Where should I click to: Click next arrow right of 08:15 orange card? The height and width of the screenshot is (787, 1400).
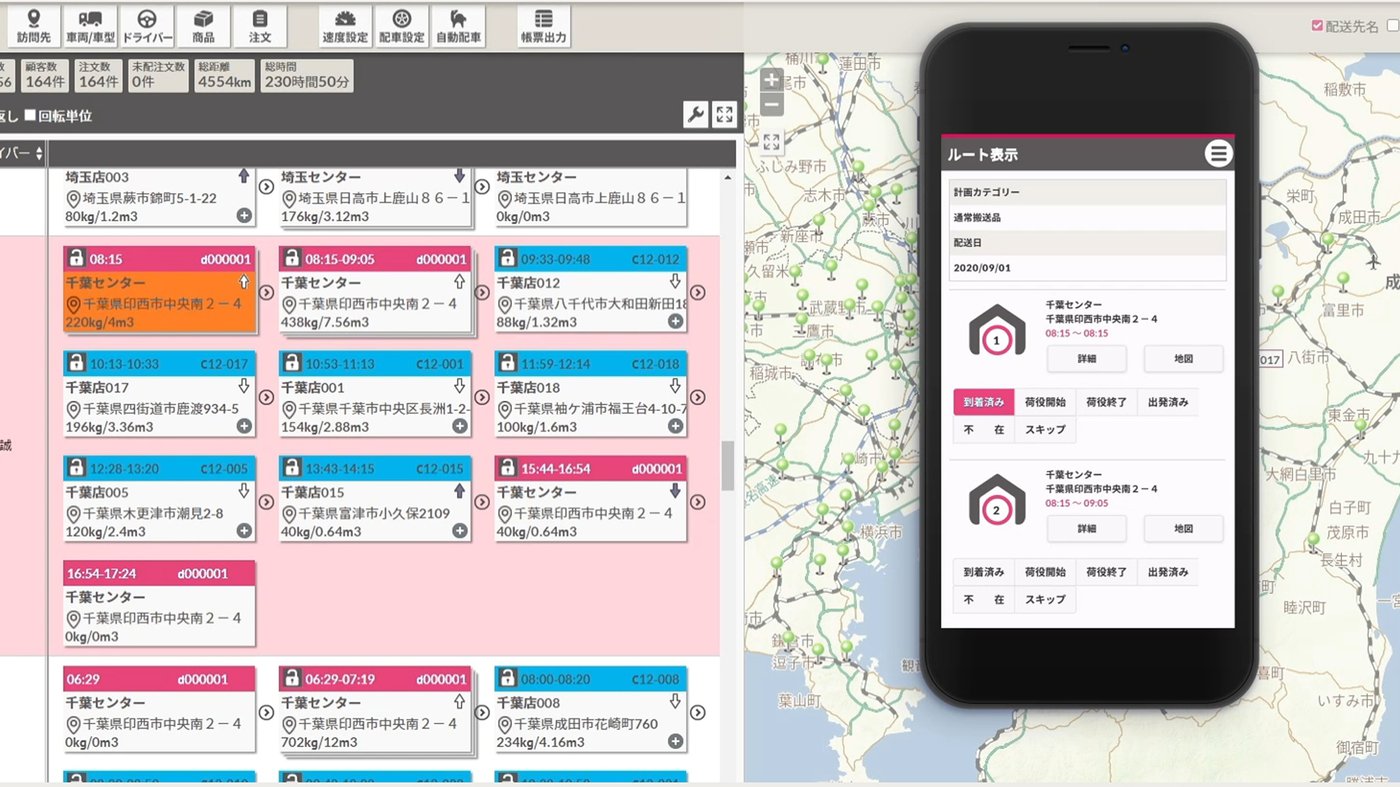266,292
